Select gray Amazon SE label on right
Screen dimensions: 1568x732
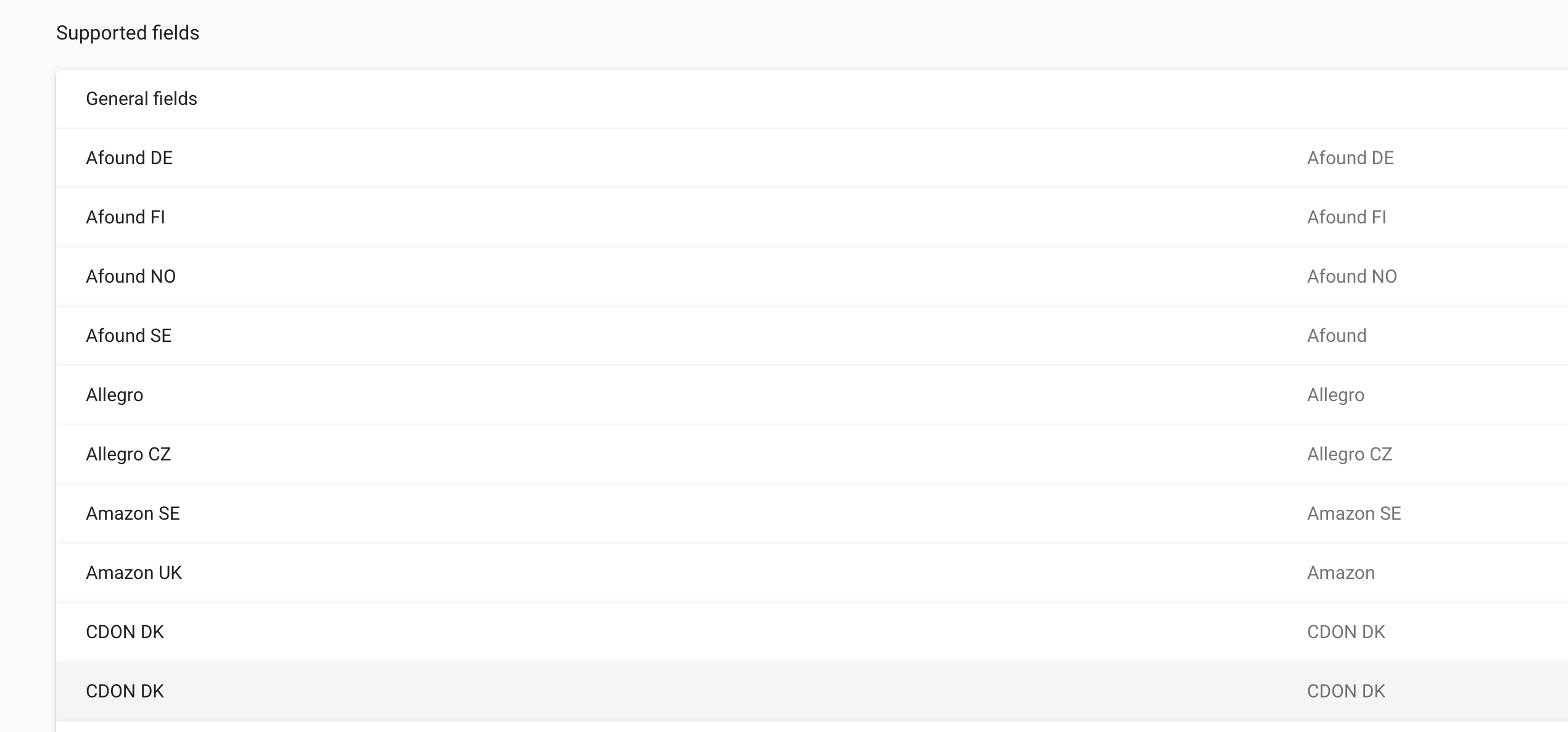[x=1354, y=514]
